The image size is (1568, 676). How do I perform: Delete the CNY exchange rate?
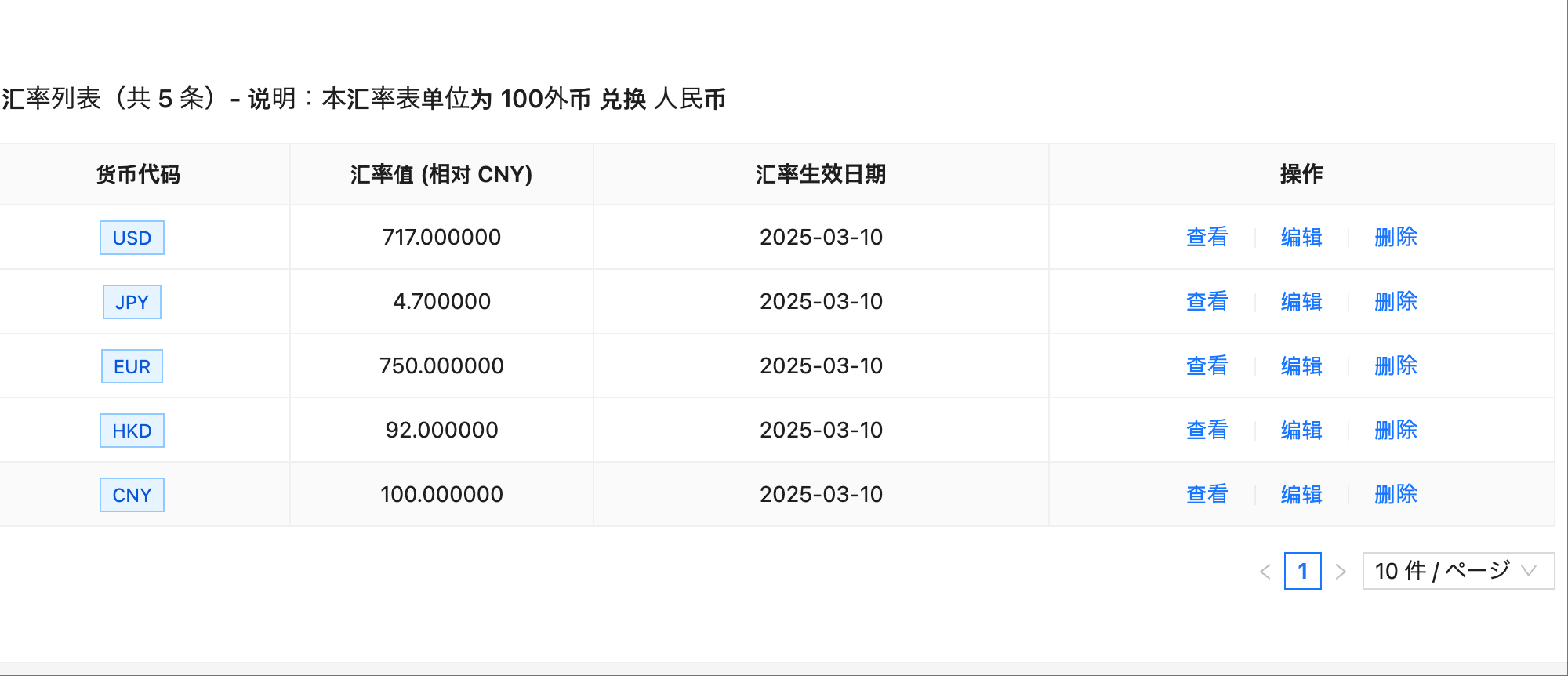1396,494
